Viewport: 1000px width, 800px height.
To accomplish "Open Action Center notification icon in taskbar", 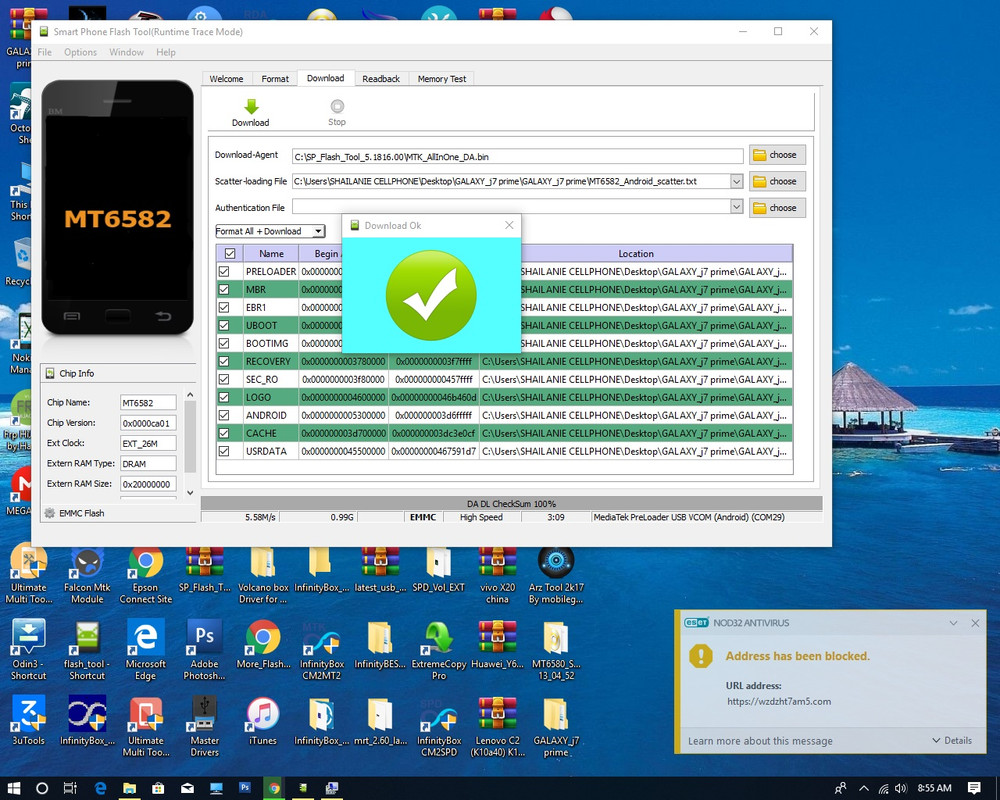I will pyautogui.click(x=974, y=788).
